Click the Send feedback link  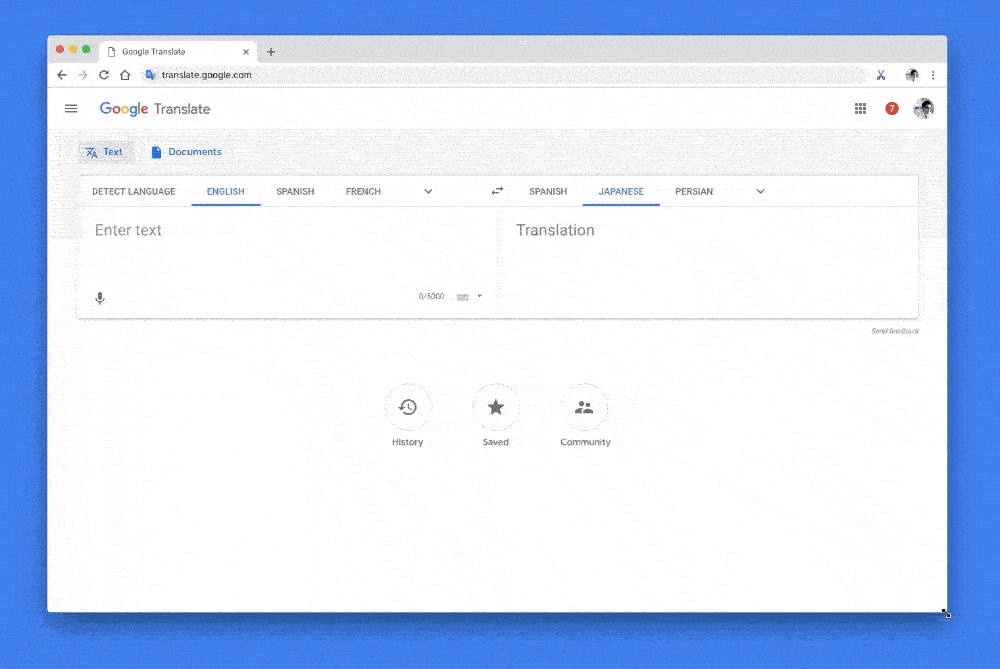point(895,331)
